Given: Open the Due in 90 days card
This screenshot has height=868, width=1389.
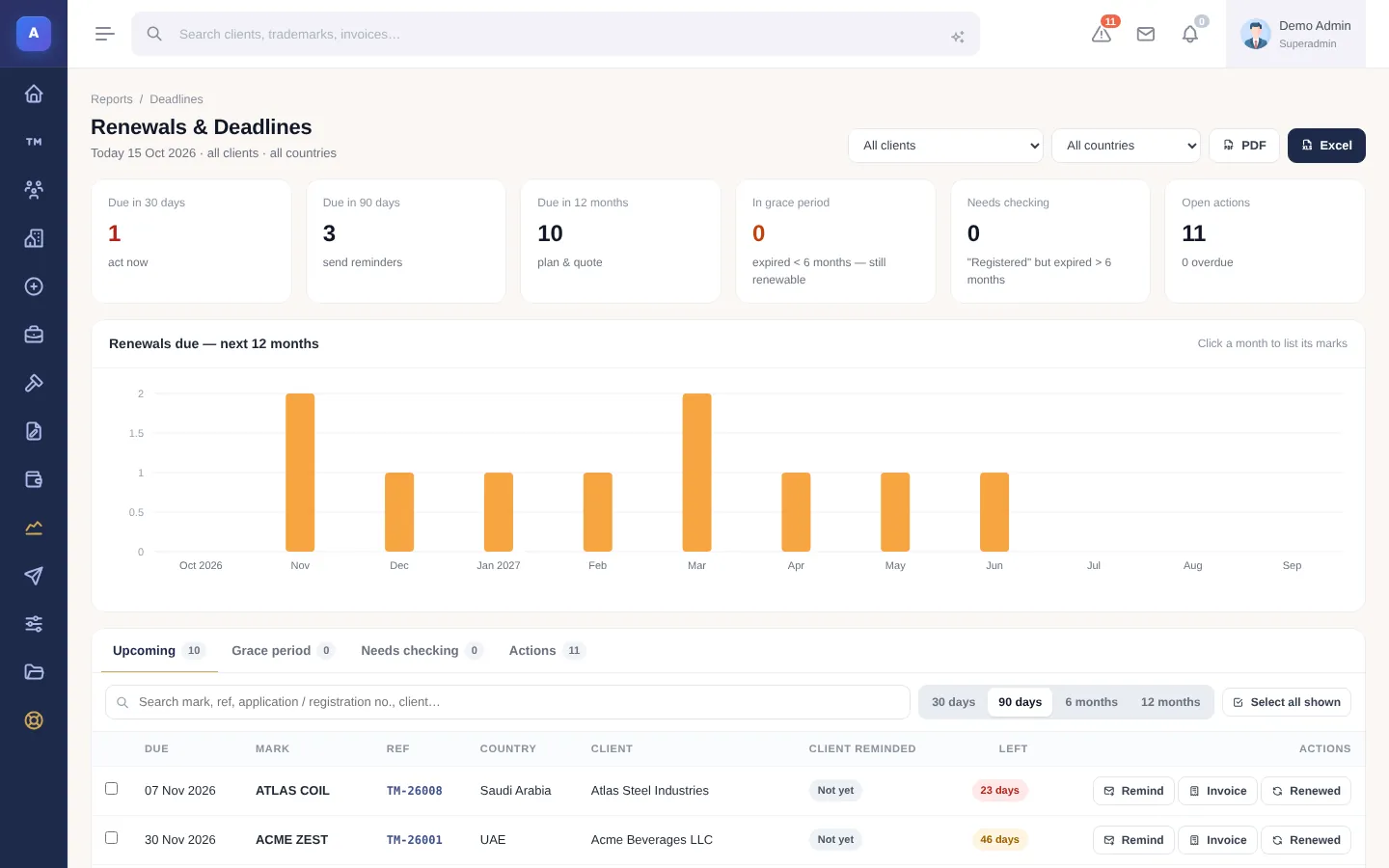Looking at the screenshot, I should (x=406, y=241).
